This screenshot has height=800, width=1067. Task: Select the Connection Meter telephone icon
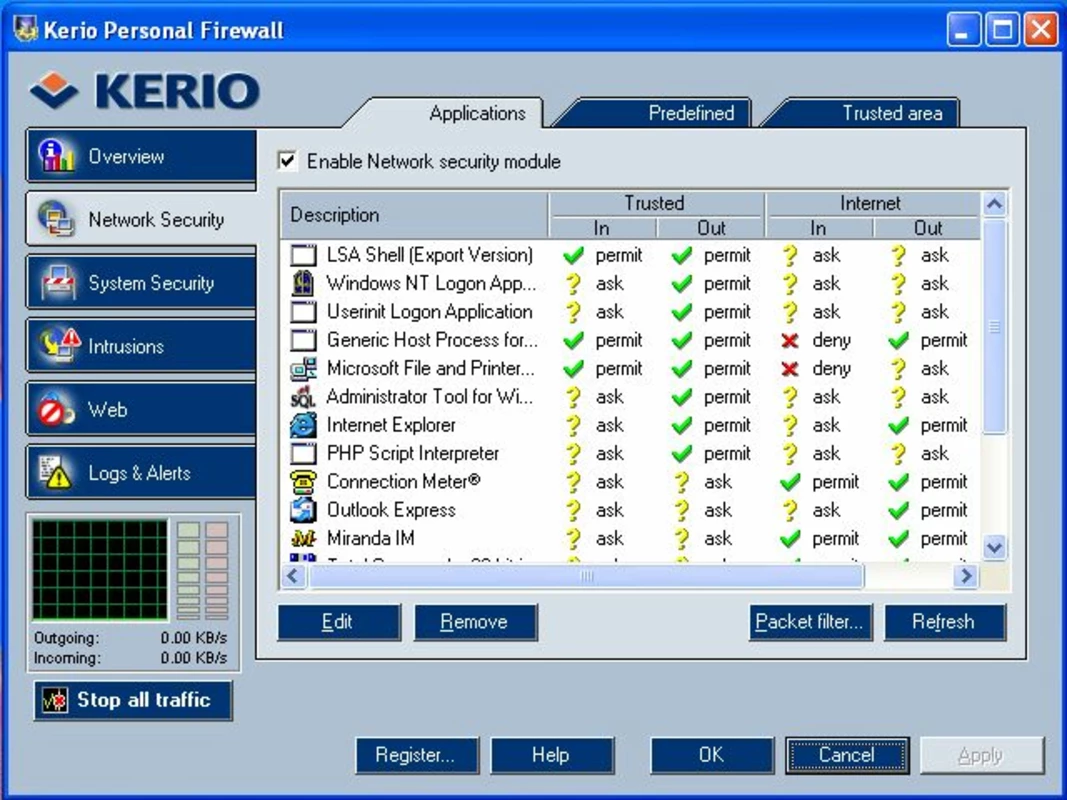pos(303,482)
